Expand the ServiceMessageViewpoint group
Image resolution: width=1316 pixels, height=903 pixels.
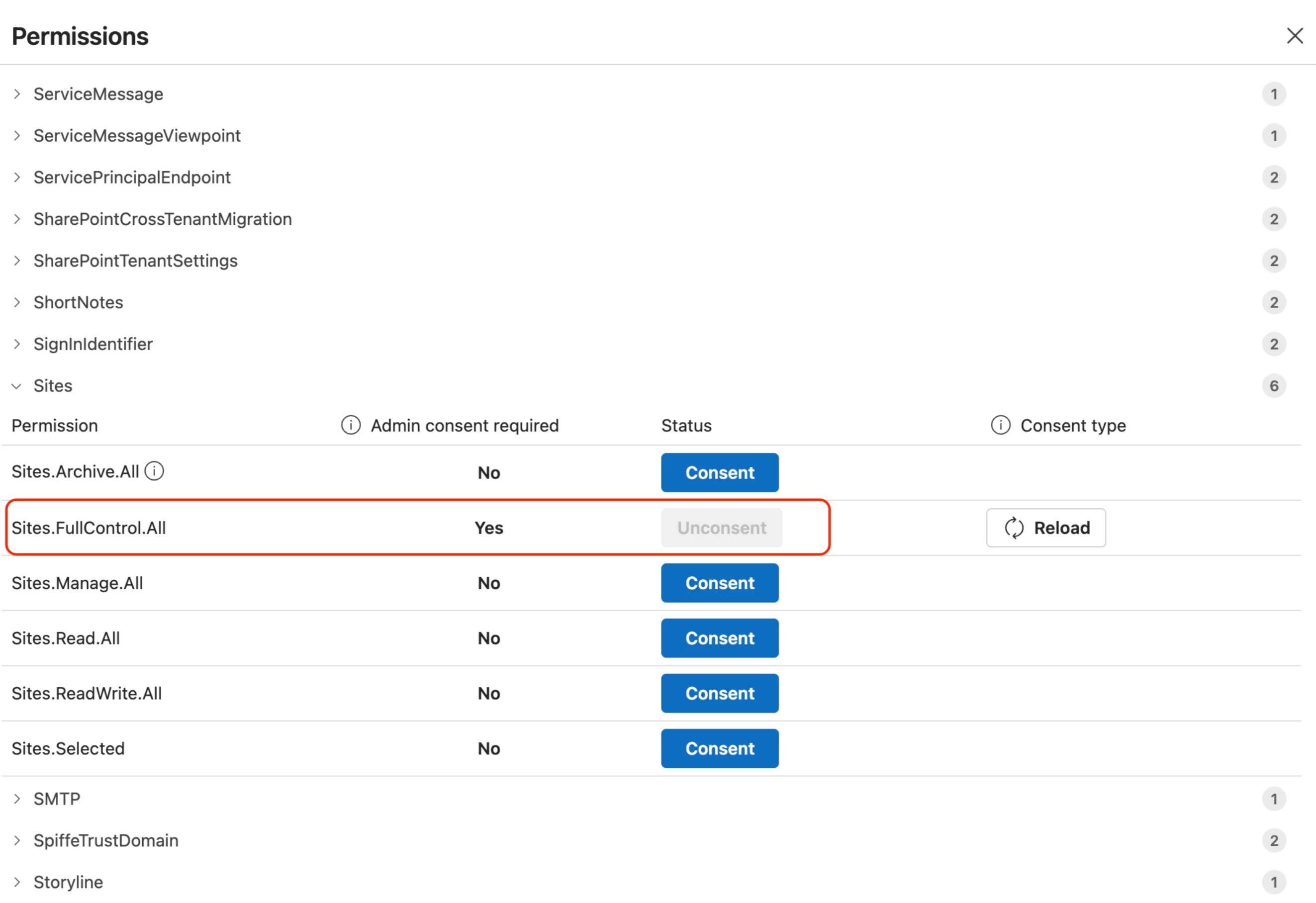(17, 136)
